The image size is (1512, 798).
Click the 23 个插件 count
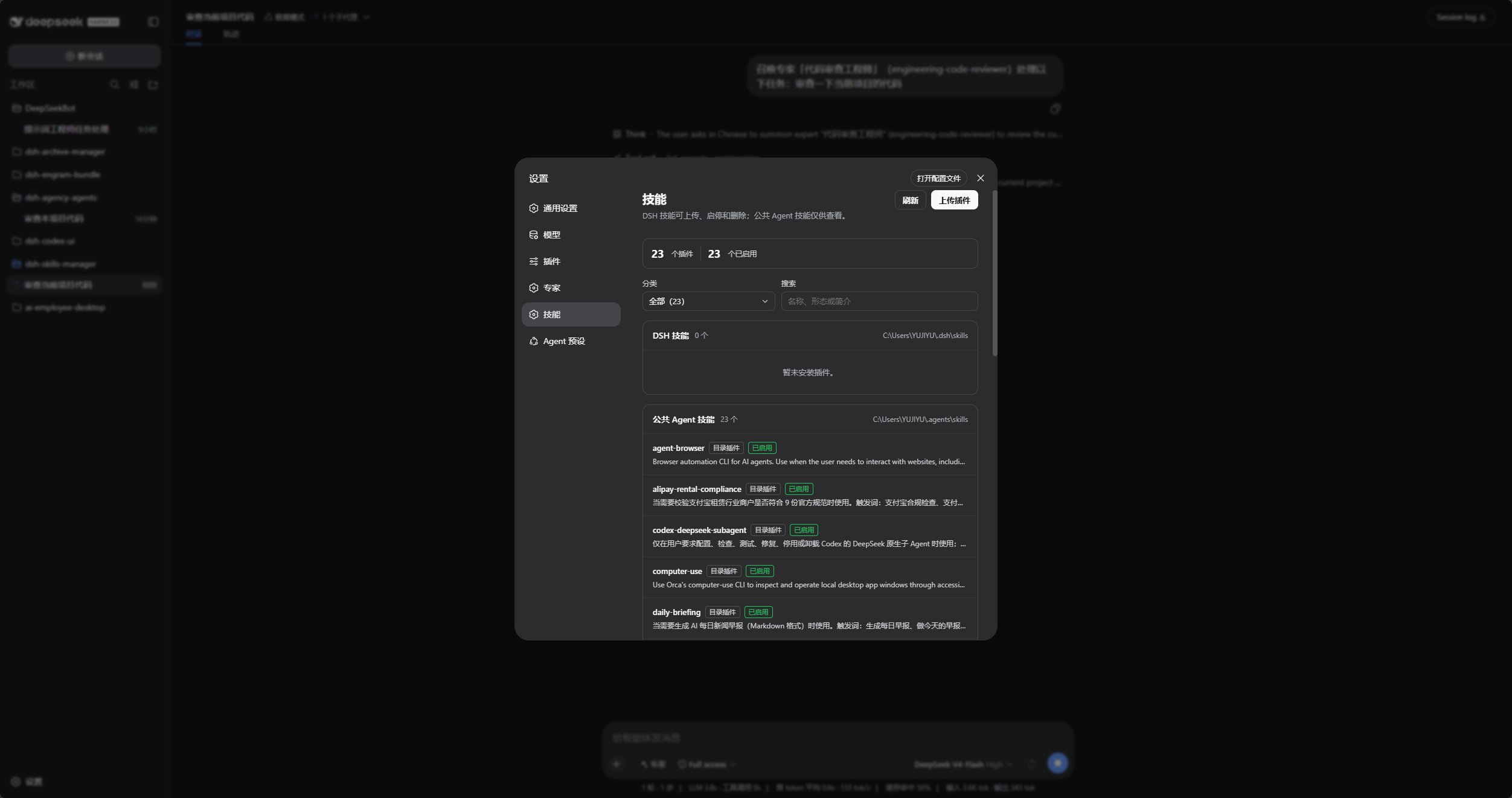(x=672, y=254)
